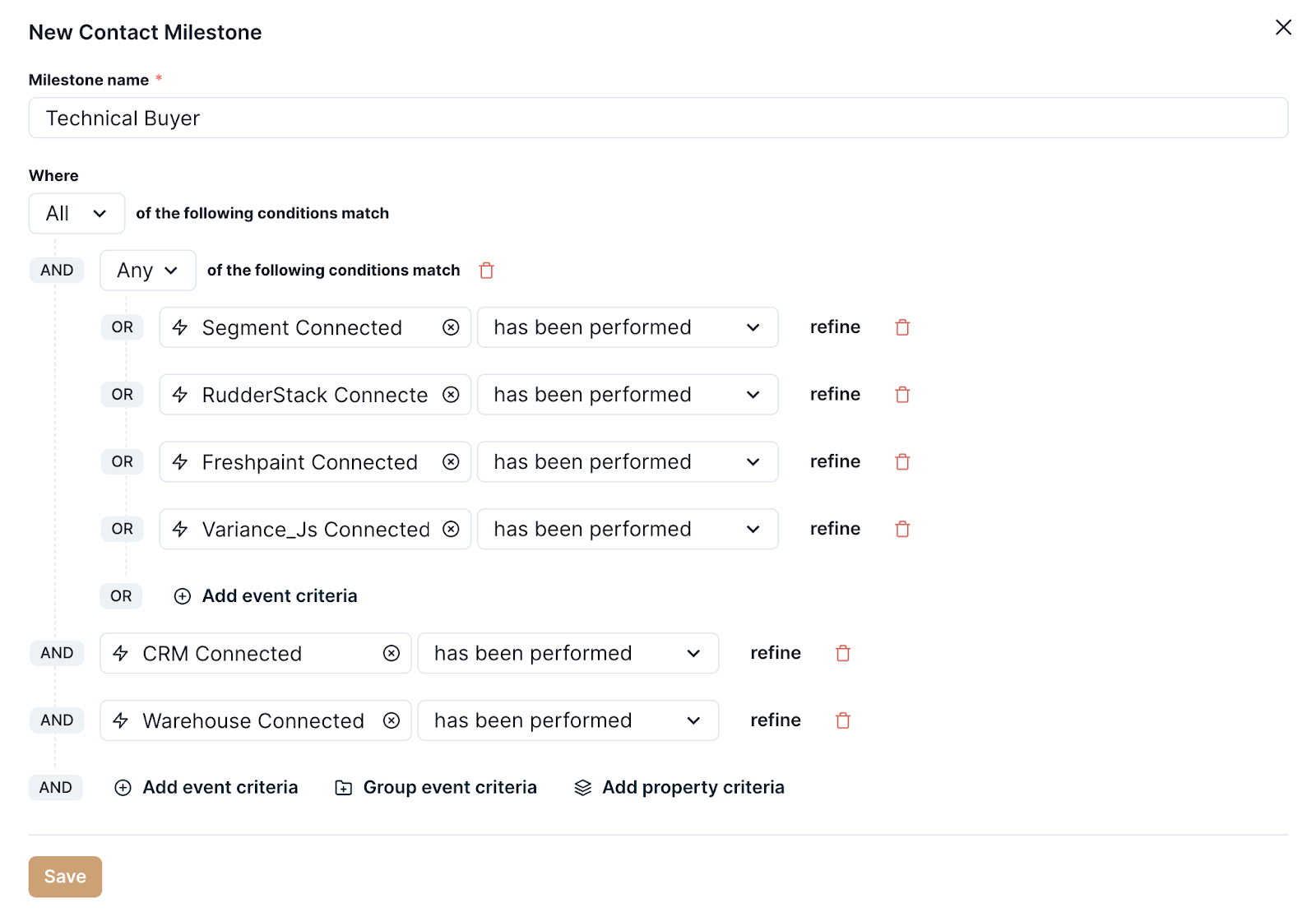Clear the Variance_Js Connected event selection
The image size is (1316, 917).
[x=451, y=529]
